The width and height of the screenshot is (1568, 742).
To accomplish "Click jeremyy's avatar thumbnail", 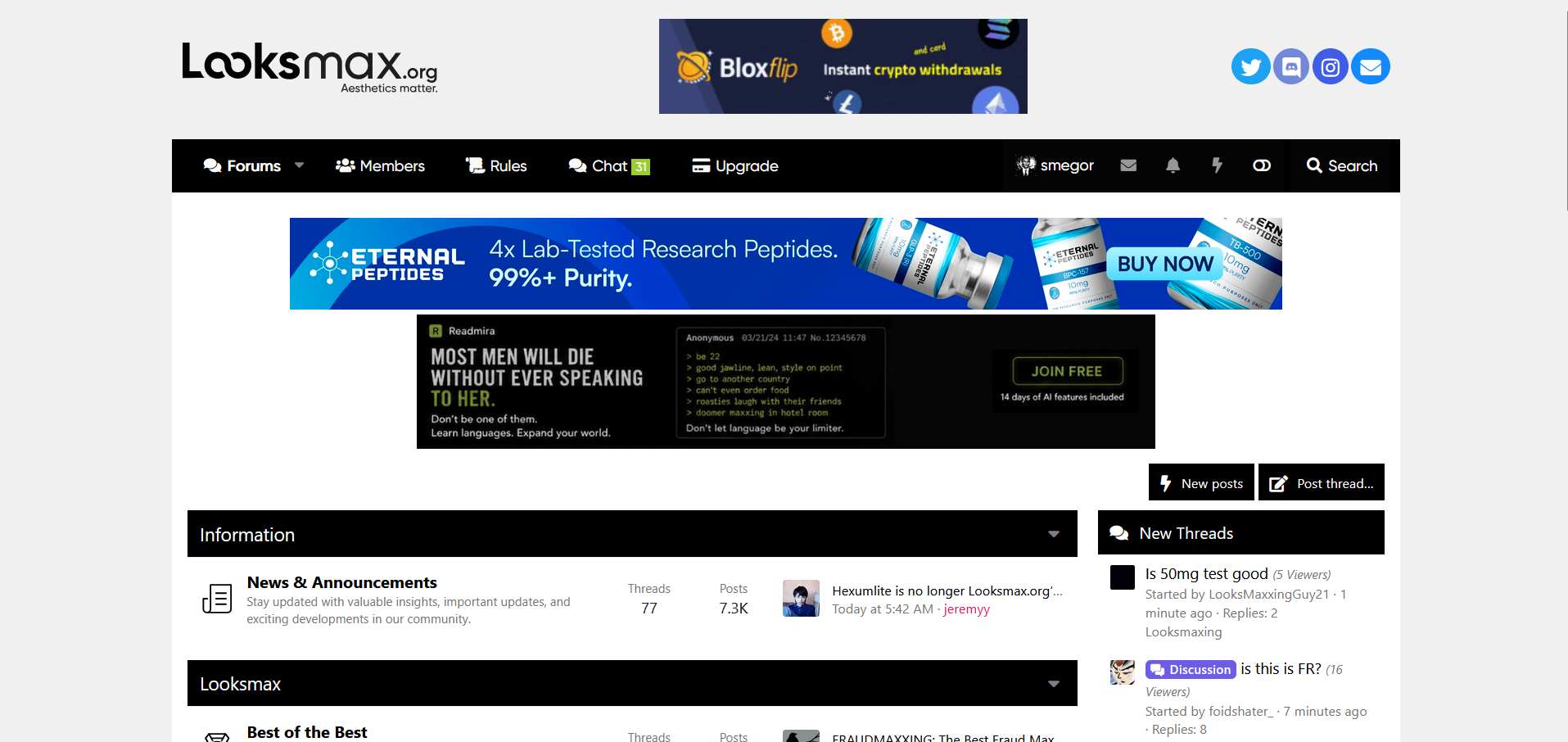I will tap(801, 599).
